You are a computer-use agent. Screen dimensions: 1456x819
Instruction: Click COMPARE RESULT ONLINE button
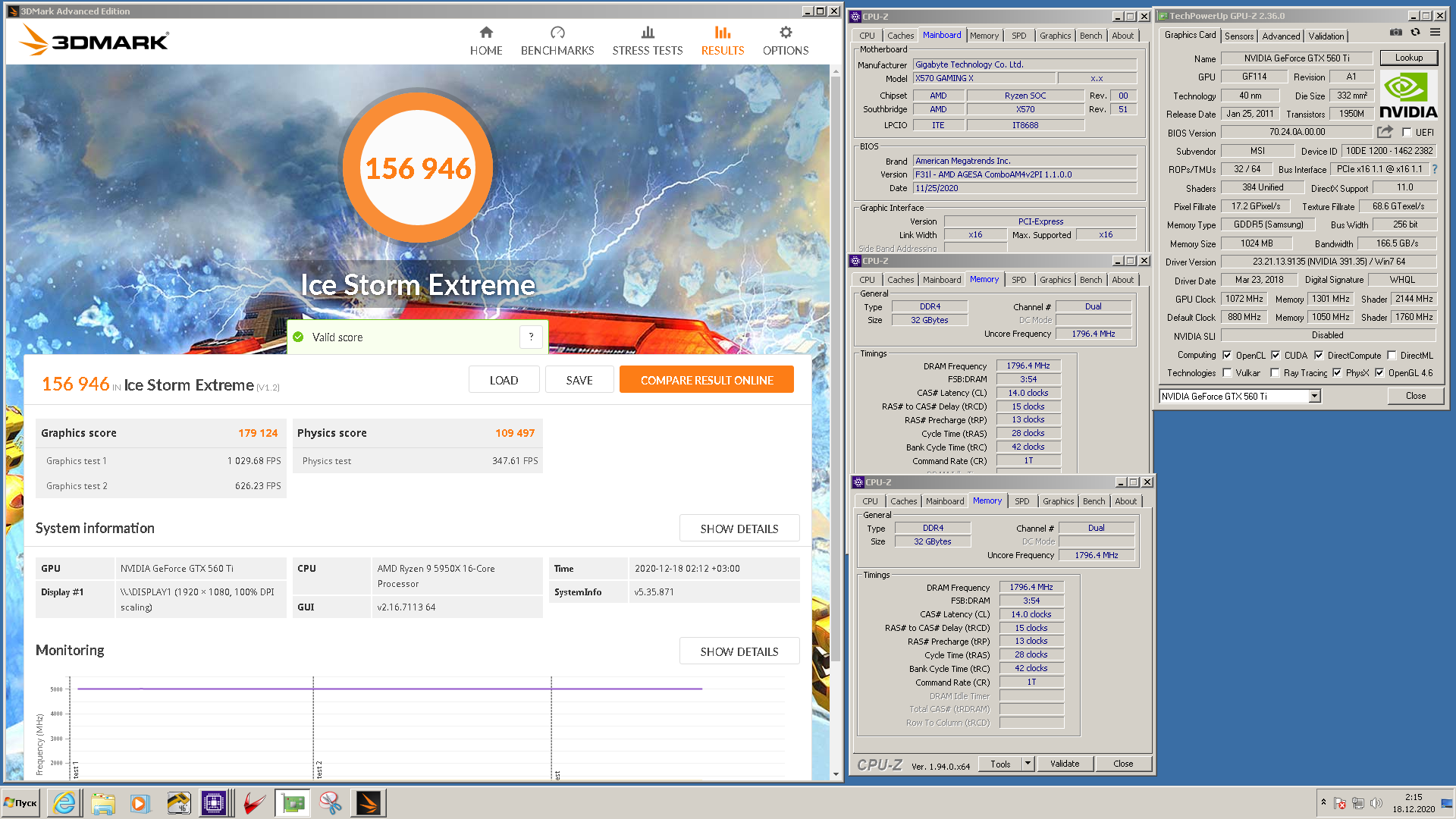click(707, 380)
